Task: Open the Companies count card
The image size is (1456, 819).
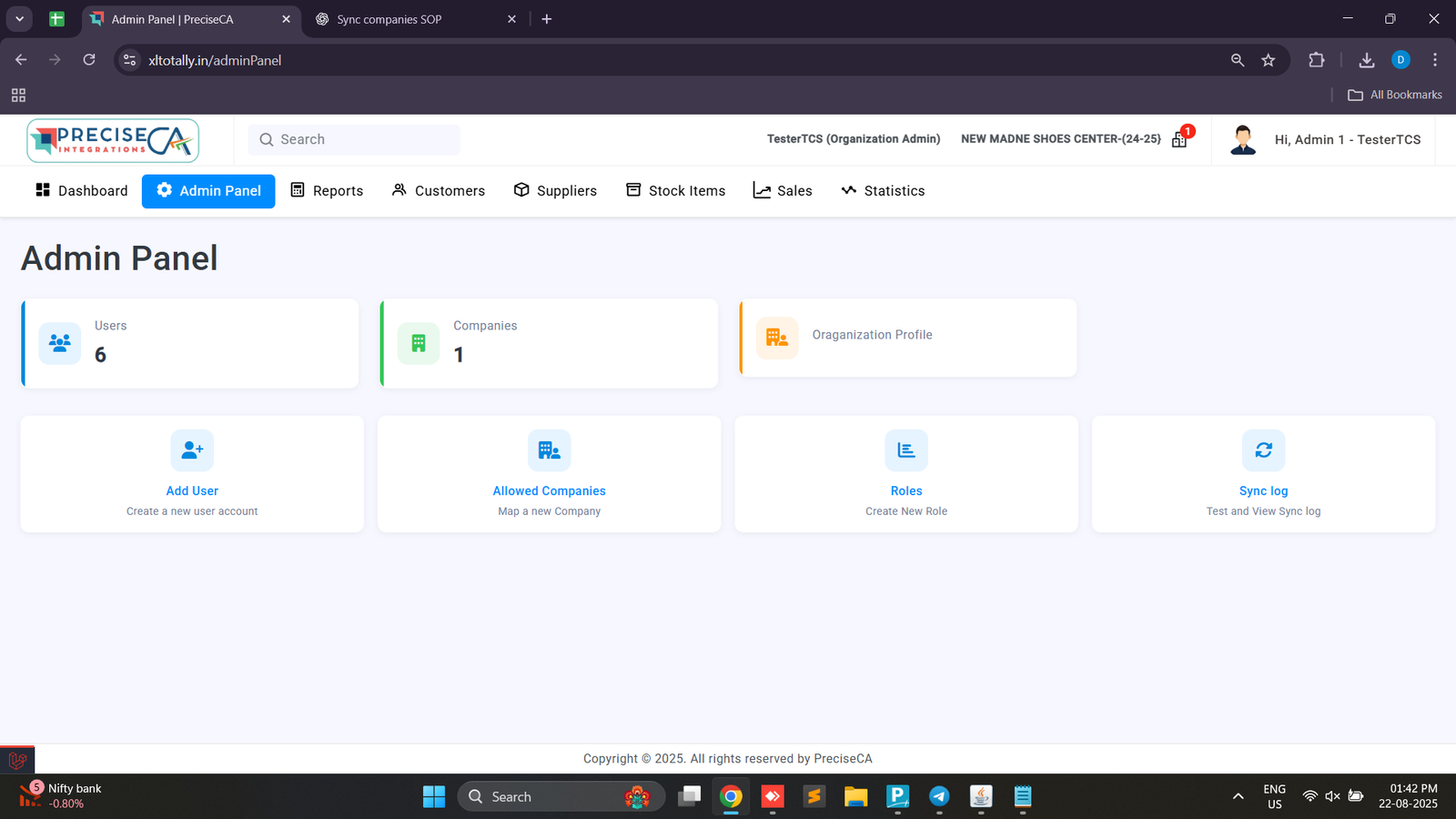Action: pyautogui.click(x=549, y=343)
